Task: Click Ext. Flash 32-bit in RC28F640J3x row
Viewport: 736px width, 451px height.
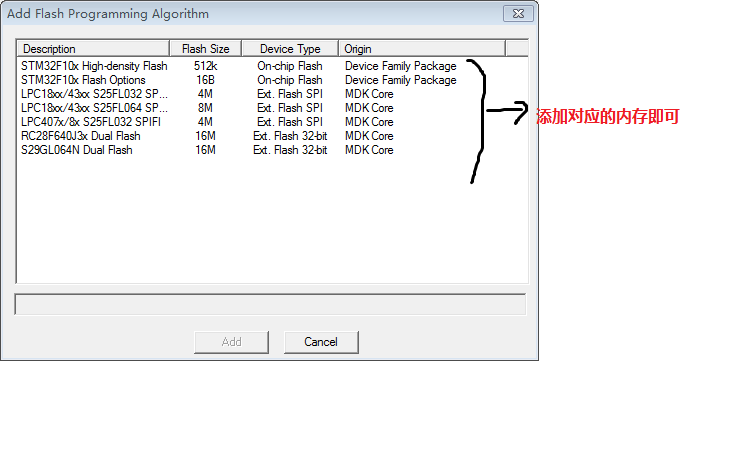Action: click(290, 136)
